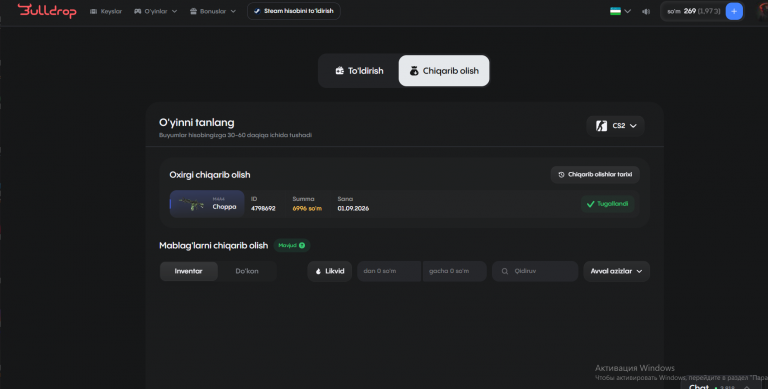Click the M4A4 Choppa item thumbnail
768x389 pixels.
[207, 204]
